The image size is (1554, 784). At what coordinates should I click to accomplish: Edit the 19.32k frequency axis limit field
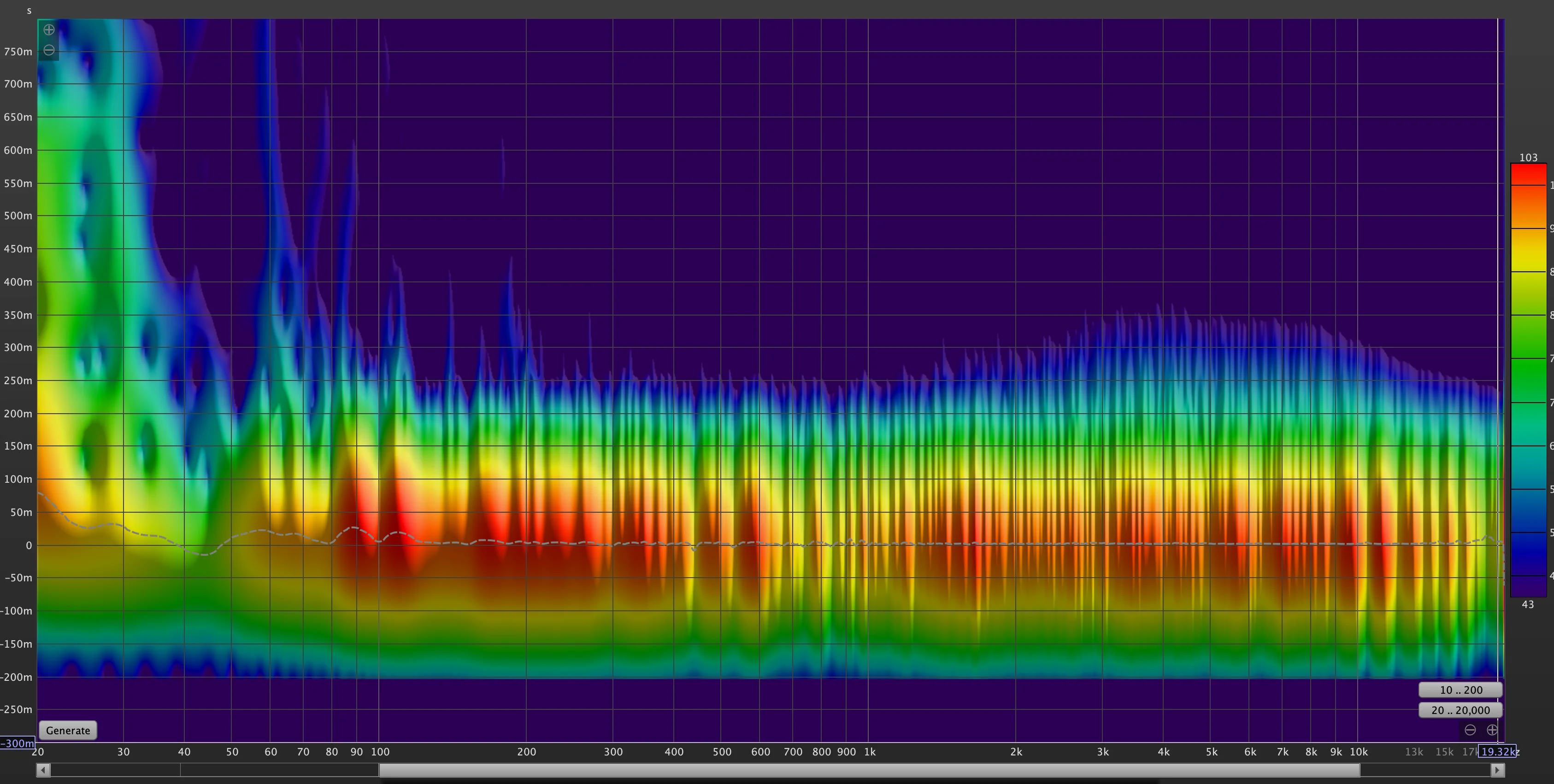tap(1497, 751)
